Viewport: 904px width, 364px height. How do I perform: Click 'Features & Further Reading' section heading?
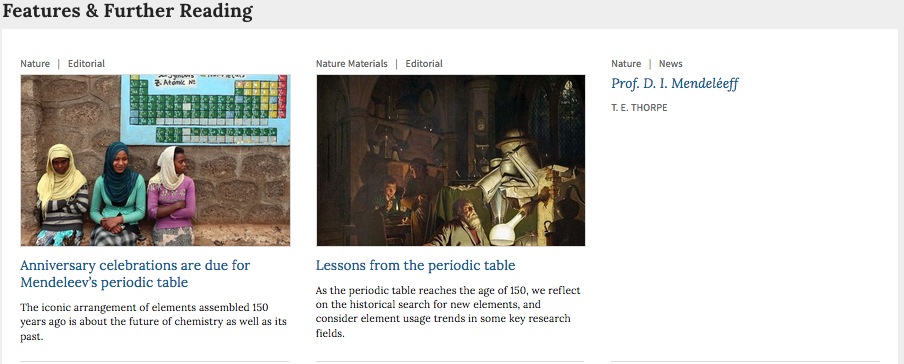(x=127, y=11)
